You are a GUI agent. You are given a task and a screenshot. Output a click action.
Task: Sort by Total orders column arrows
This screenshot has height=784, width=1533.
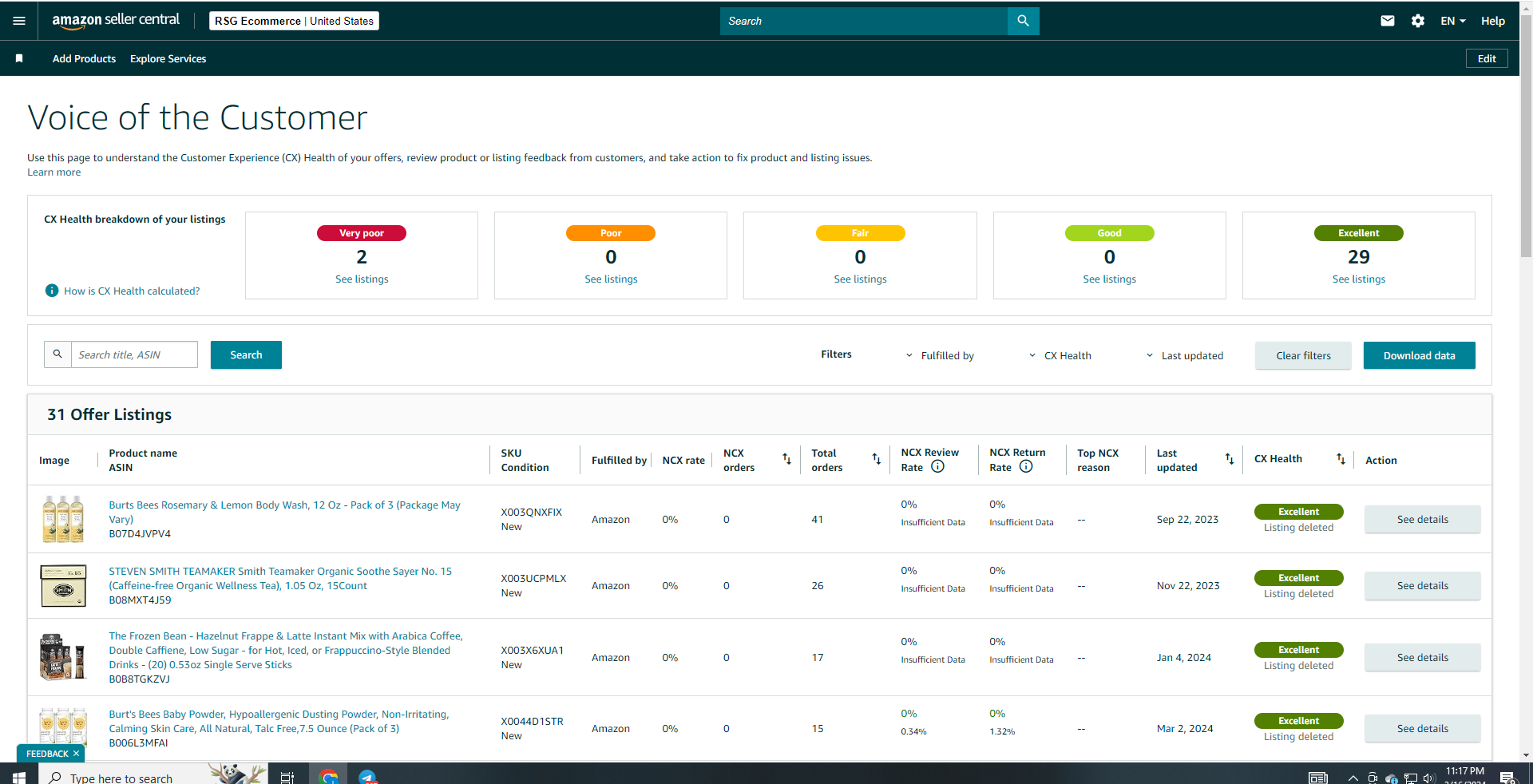[x=876, y=459]
